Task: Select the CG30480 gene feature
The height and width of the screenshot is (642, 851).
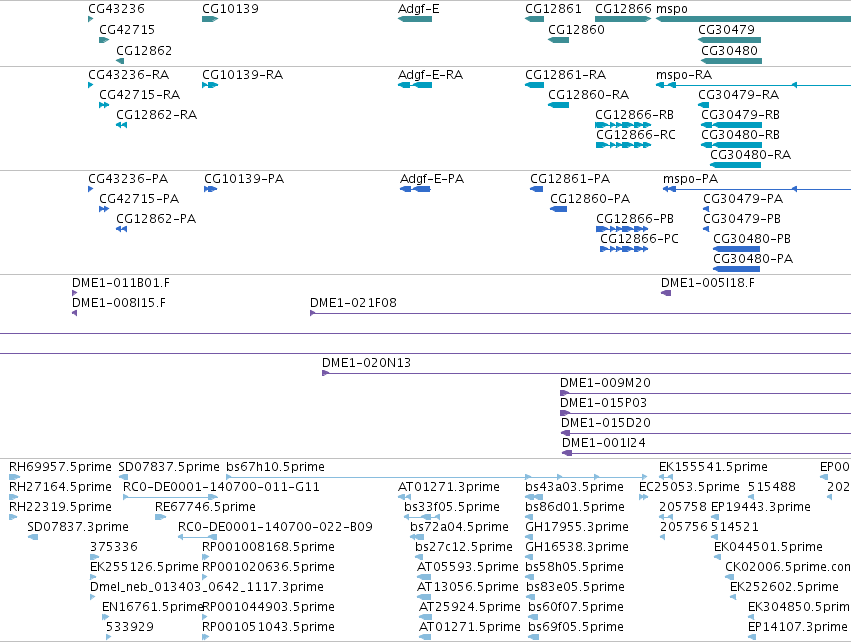Action: point(731,61)
